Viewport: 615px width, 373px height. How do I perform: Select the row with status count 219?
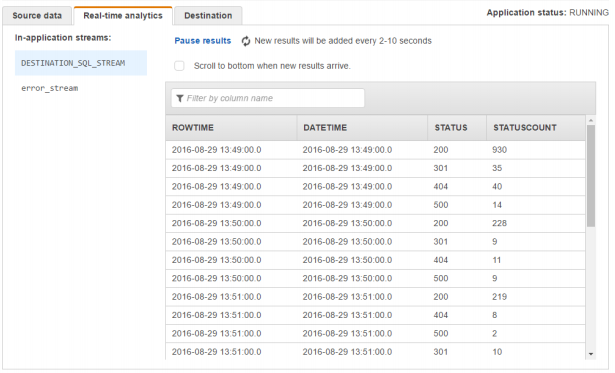click(375, 297)
